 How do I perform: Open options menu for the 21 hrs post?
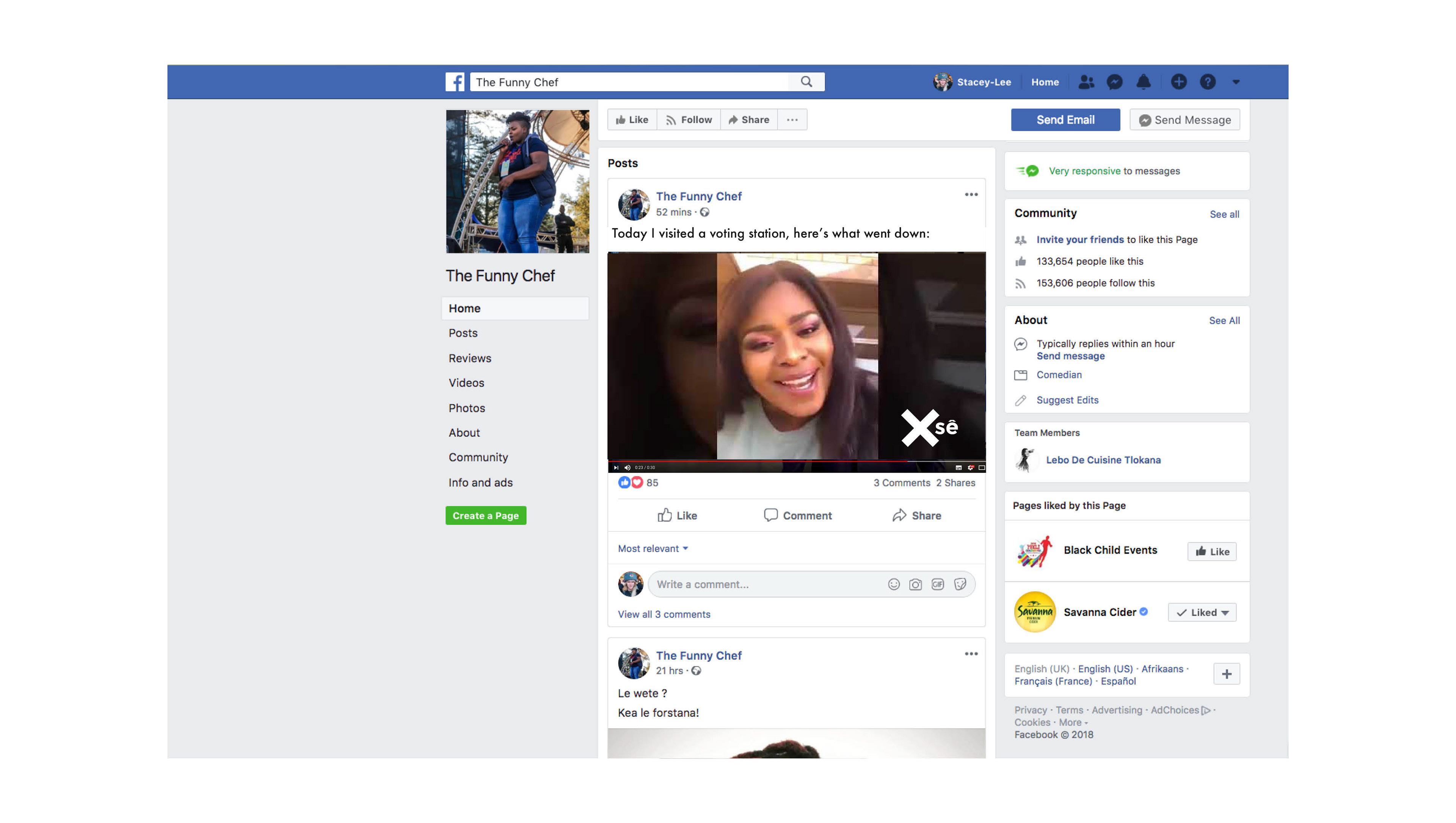[971, 654]
